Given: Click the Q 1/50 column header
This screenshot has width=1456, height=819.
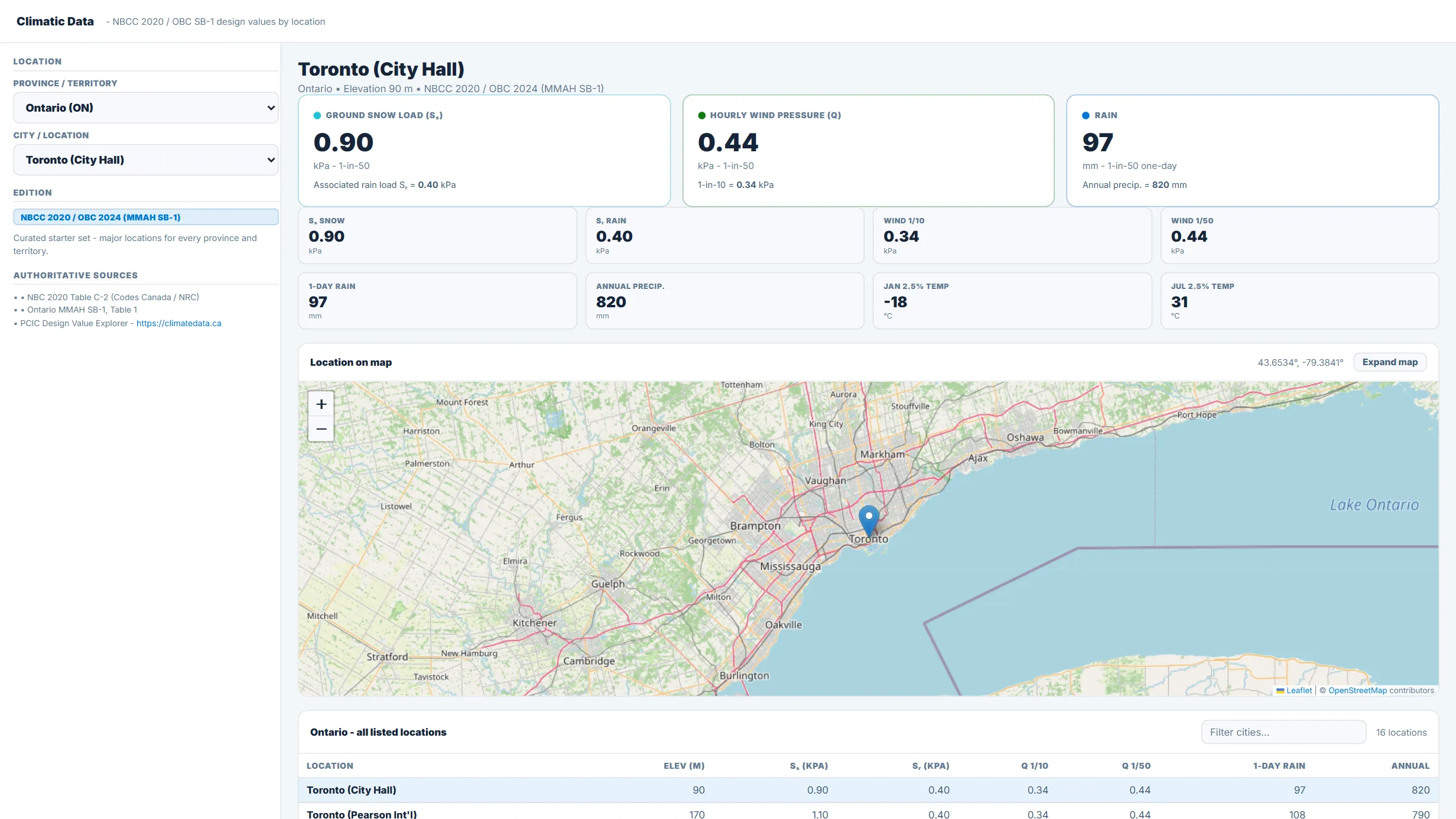Looking at the screenshot, I should (1136, 766).
